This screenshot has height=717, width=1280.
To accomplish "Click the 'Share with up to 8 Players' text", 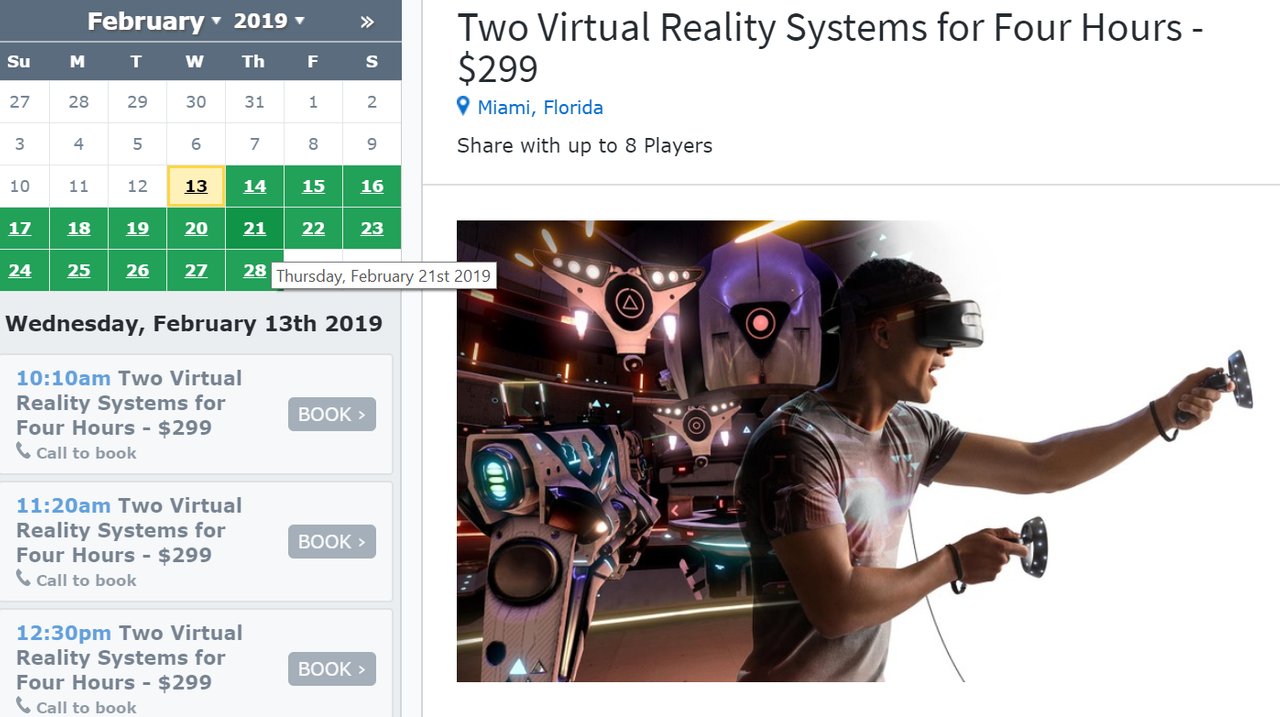I will click(x=585, y=146).
